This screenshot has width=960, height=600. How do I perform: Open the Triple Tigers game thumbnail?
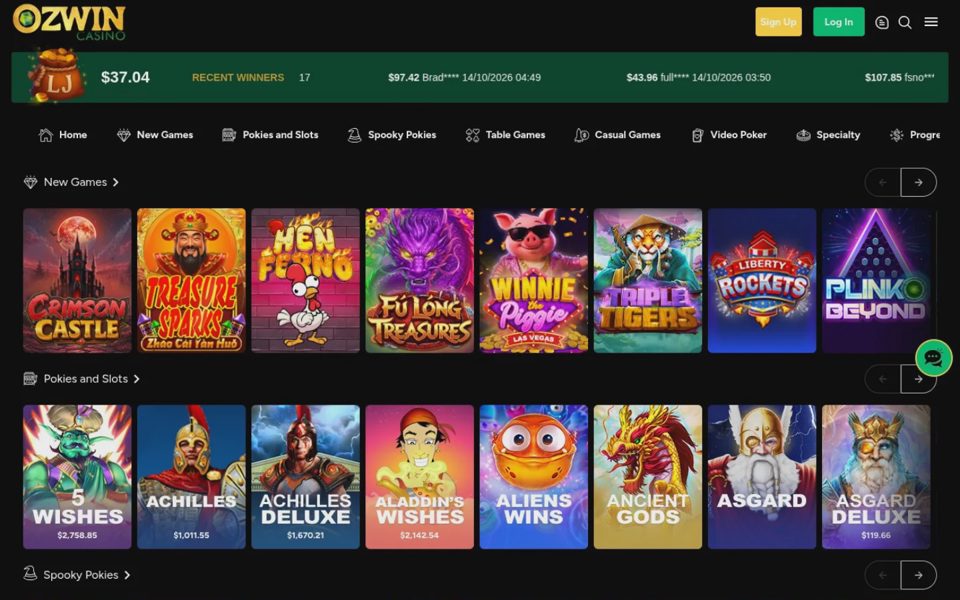tap(648, 280)
